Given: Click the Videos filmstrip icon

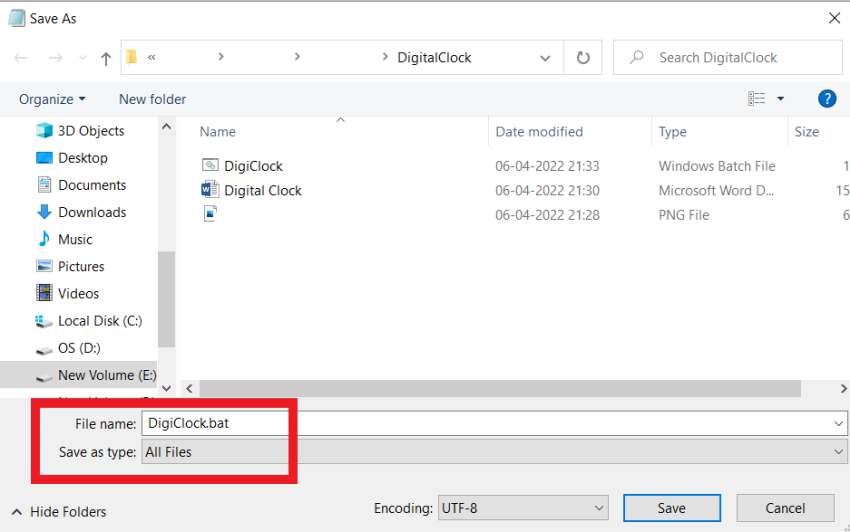Looking at the screenshot, I should 44,293.
